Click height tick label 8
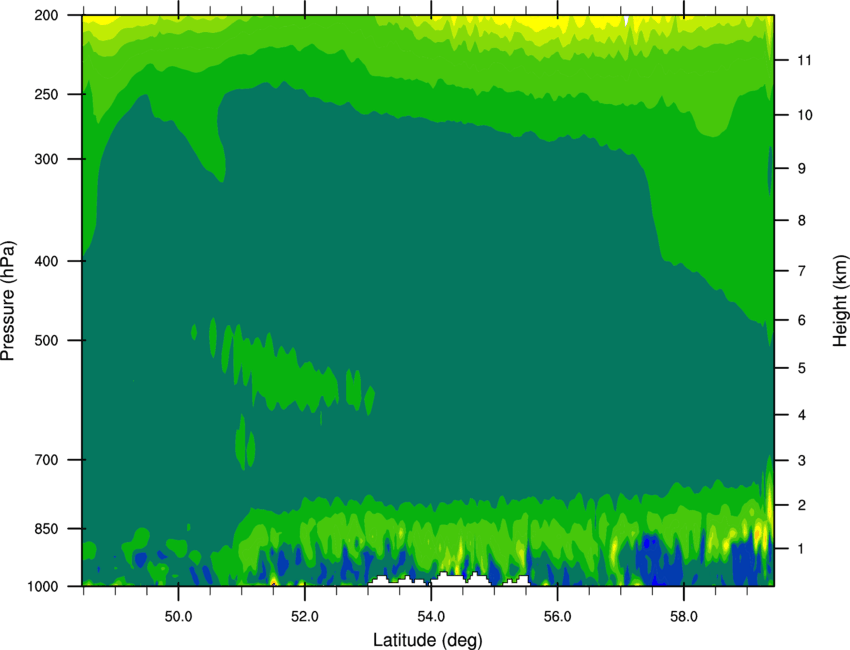This screenshot has width=850, height=650. click(x=802, y=220)
